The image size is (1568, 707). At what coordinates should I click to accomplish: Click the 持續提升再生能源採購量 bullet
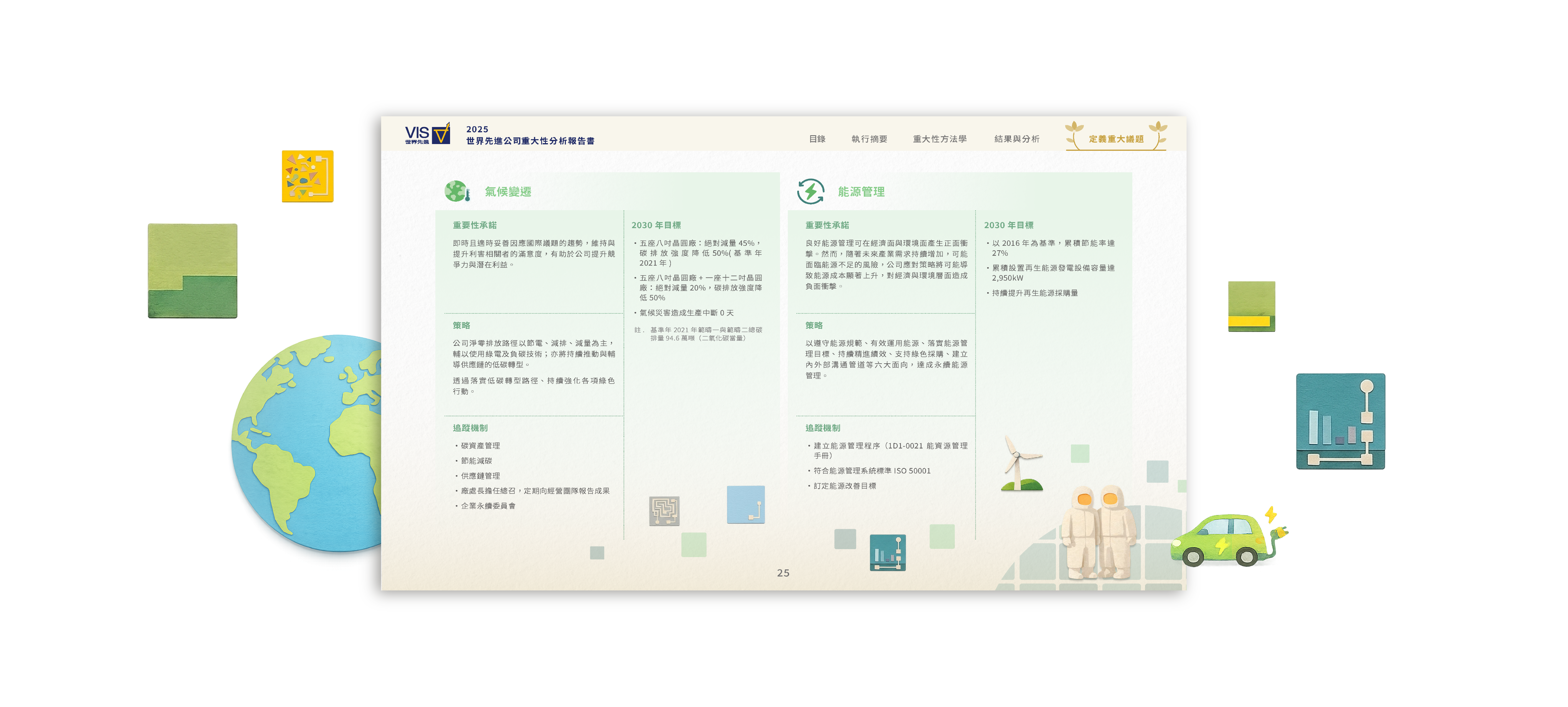coord(1034,293)
